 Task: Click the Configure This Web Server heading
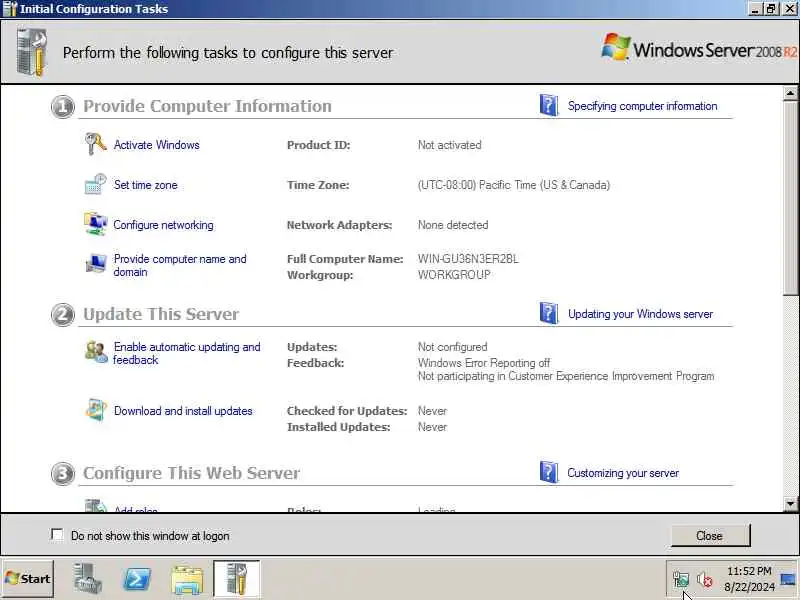coord(191,473)
